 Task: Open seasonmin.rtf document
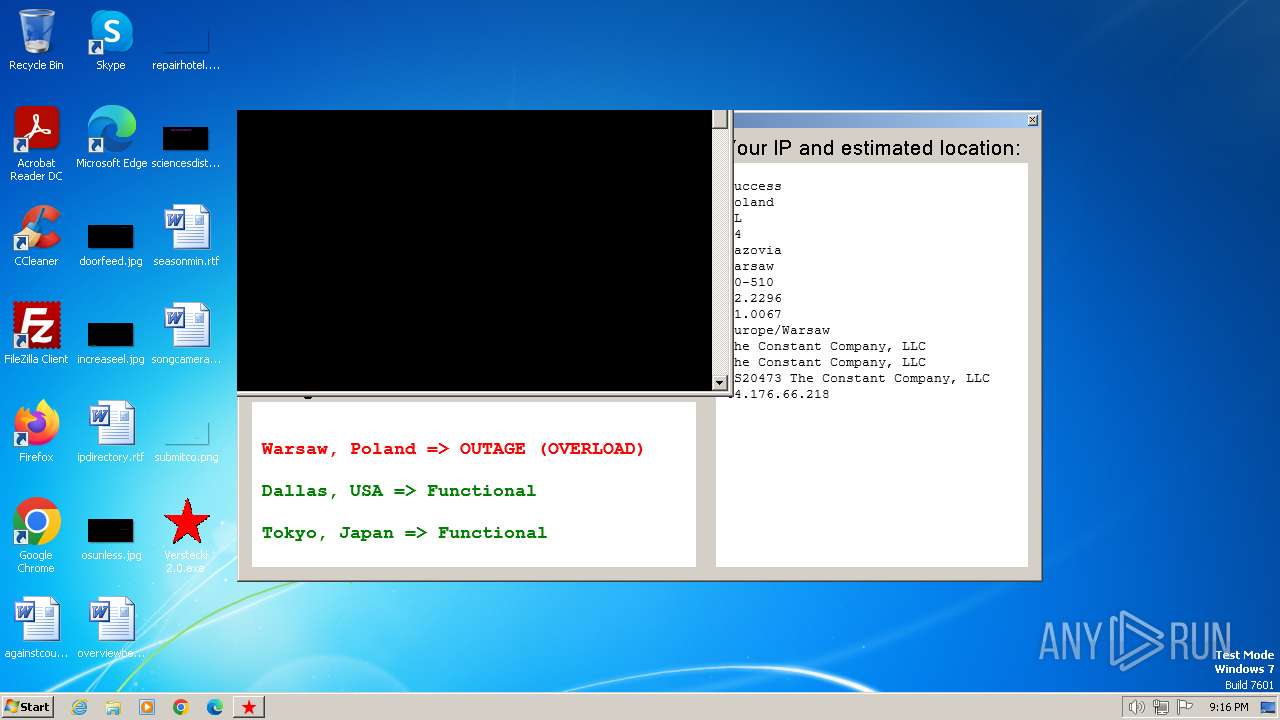tap(186, 236)
